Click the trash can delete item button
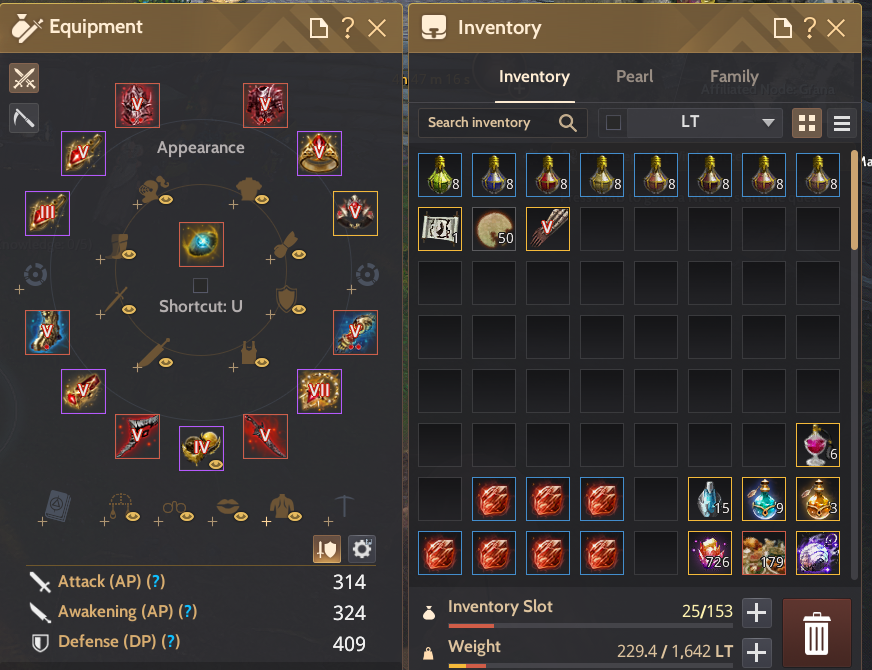 pyautogui.click(x=816, y=633)
